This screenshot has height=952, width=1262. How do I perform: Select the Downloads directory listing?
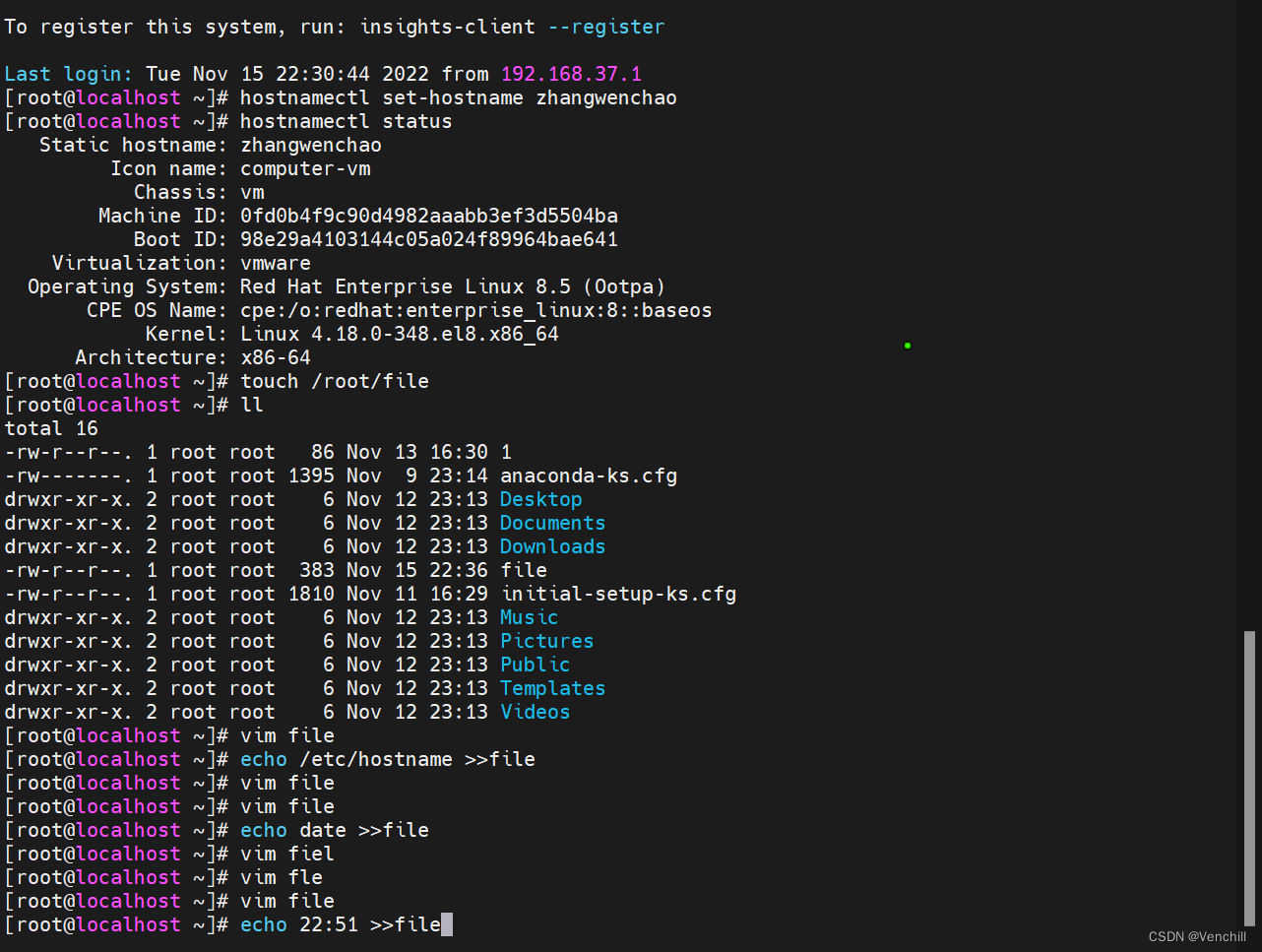click(552, 546)
